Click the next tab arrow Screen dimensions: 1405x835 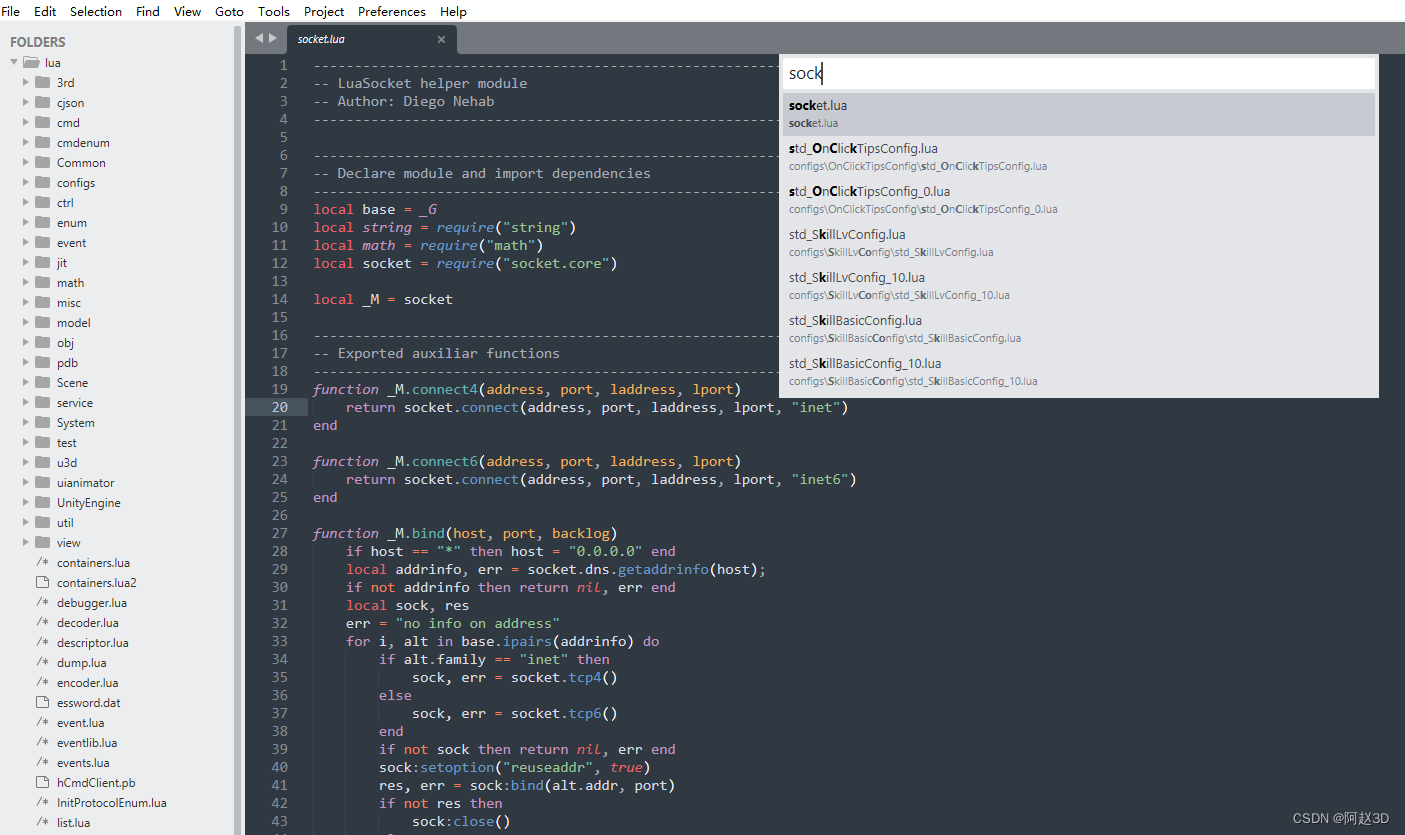point(272,38)
